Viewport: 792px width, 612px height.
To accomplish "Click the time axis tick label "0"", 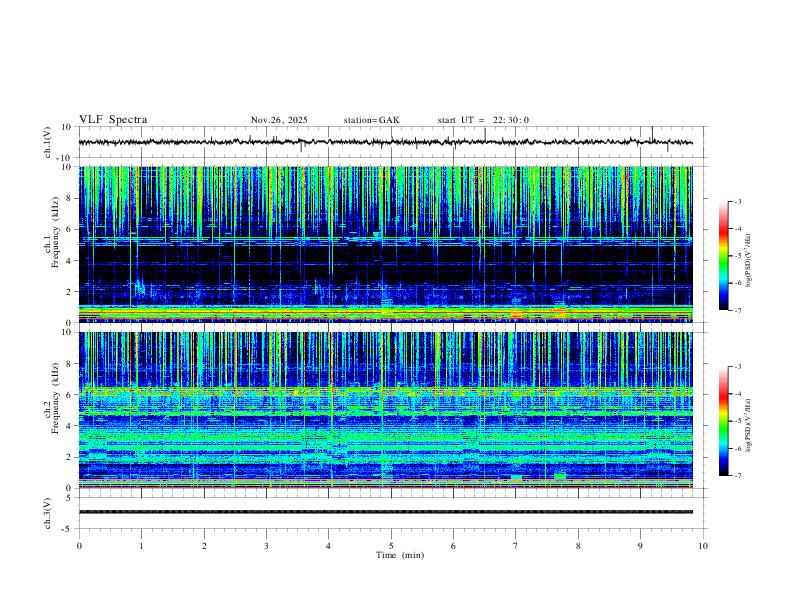I will tap(79, 546).
